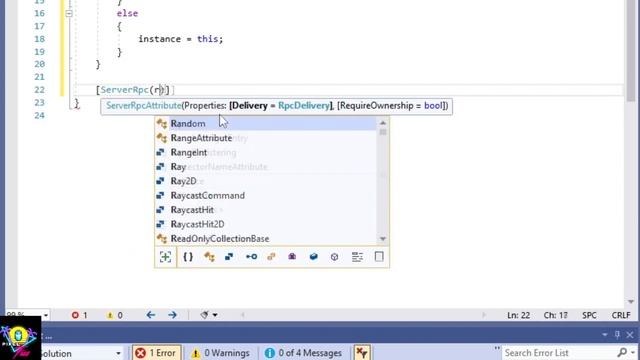Select the Ray suggestion
The width and height of the screenshot is (640, 360).
pos(266,167)
